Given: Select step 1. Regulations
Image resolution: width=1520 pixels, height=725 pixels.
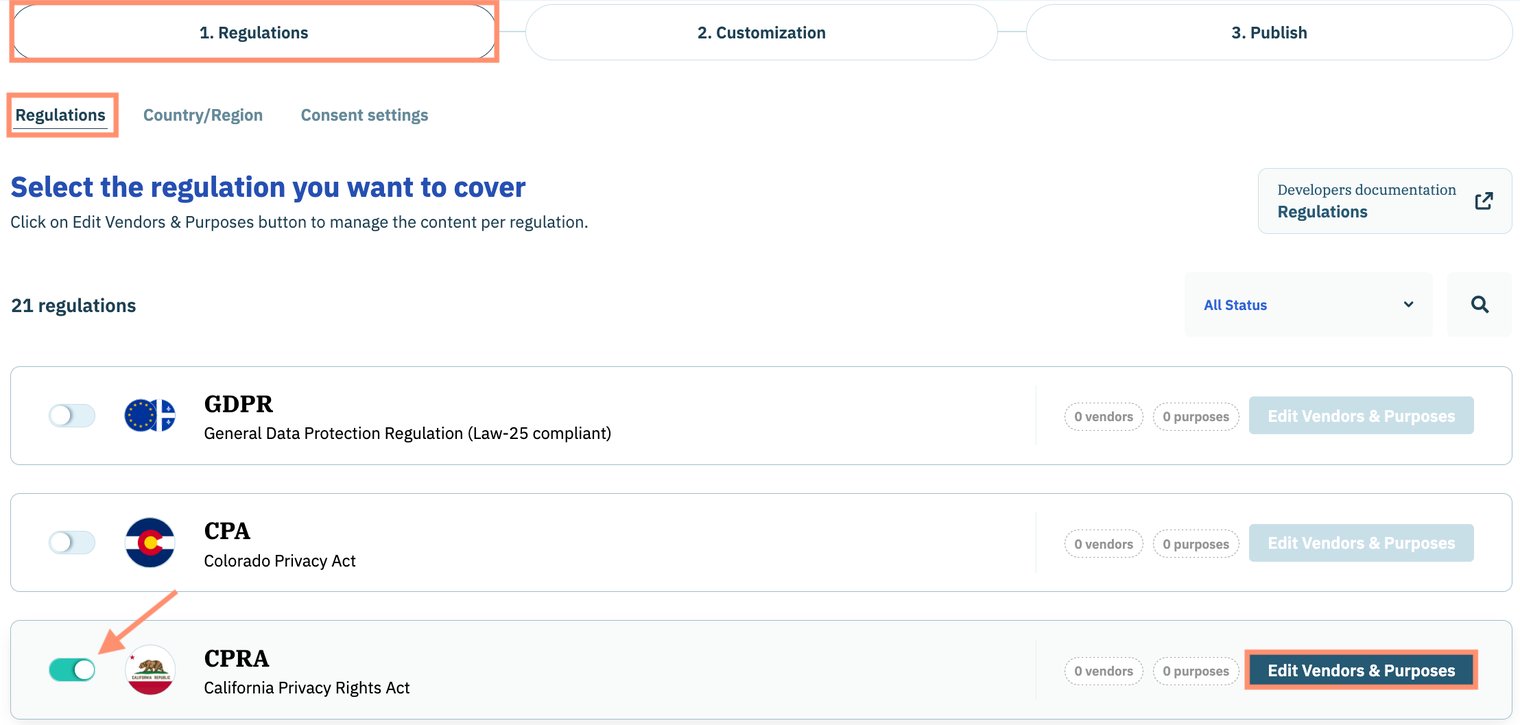Looking at the screenshot, I should (254, 33).
